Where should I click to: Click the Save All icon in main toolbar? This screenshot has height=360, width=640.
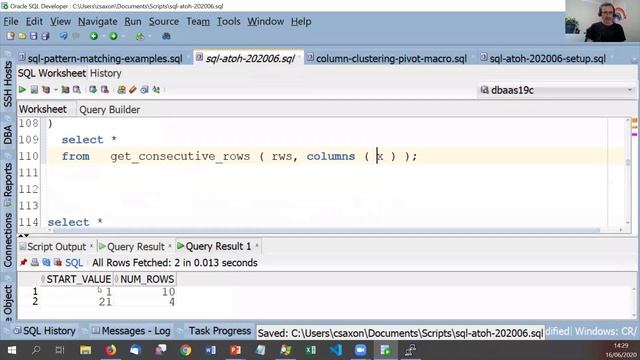point(45,36)
